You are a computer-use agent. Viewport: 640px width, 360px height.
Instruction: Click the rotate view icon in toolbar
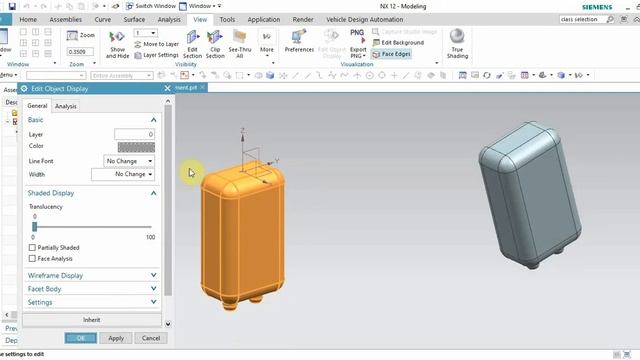click(487, 75)
